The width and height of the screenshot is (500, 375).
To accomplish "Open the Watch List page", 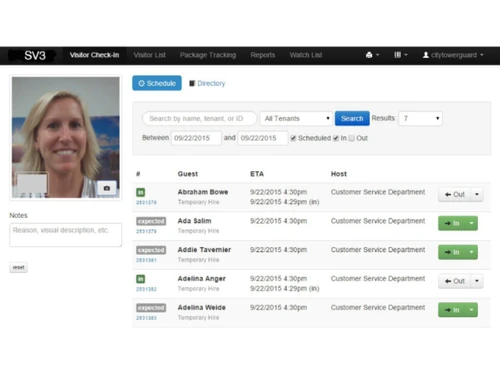I will (x=306, y=55).
